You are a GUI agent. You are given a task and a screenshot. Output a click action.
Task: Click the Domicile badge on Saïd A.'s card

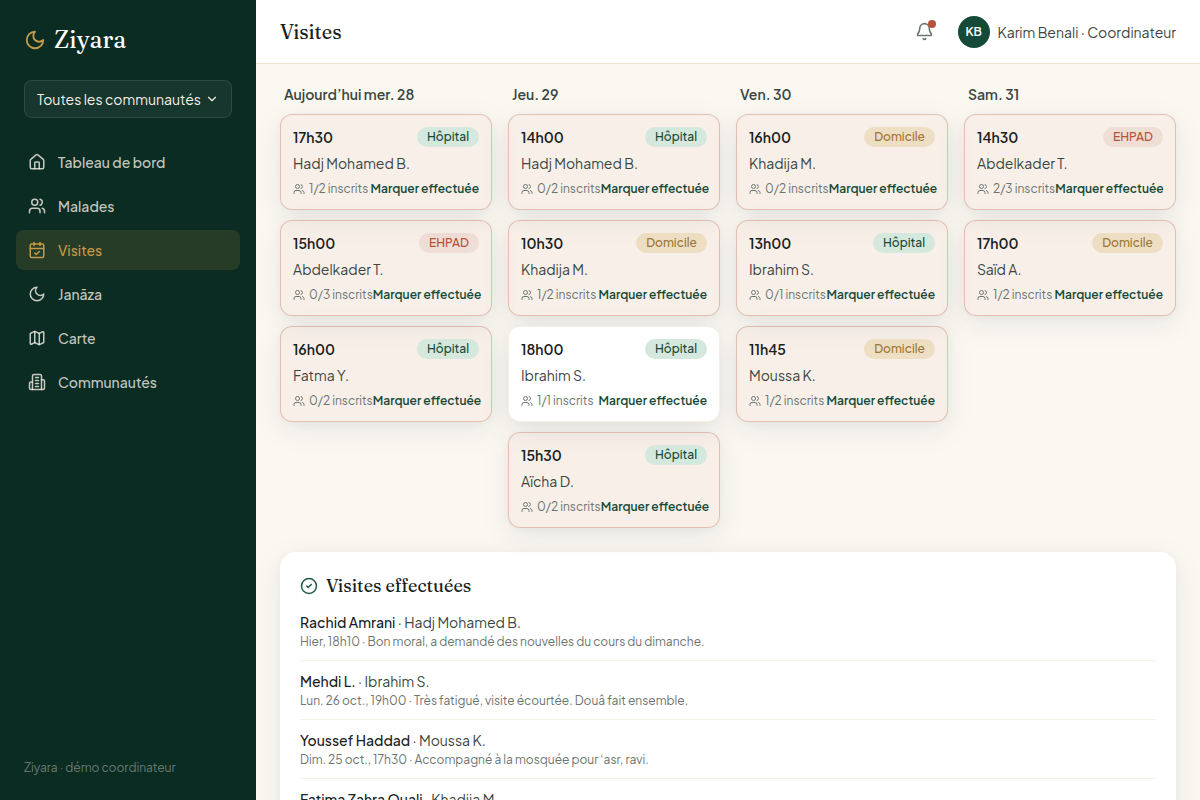tap(1127, 243)
